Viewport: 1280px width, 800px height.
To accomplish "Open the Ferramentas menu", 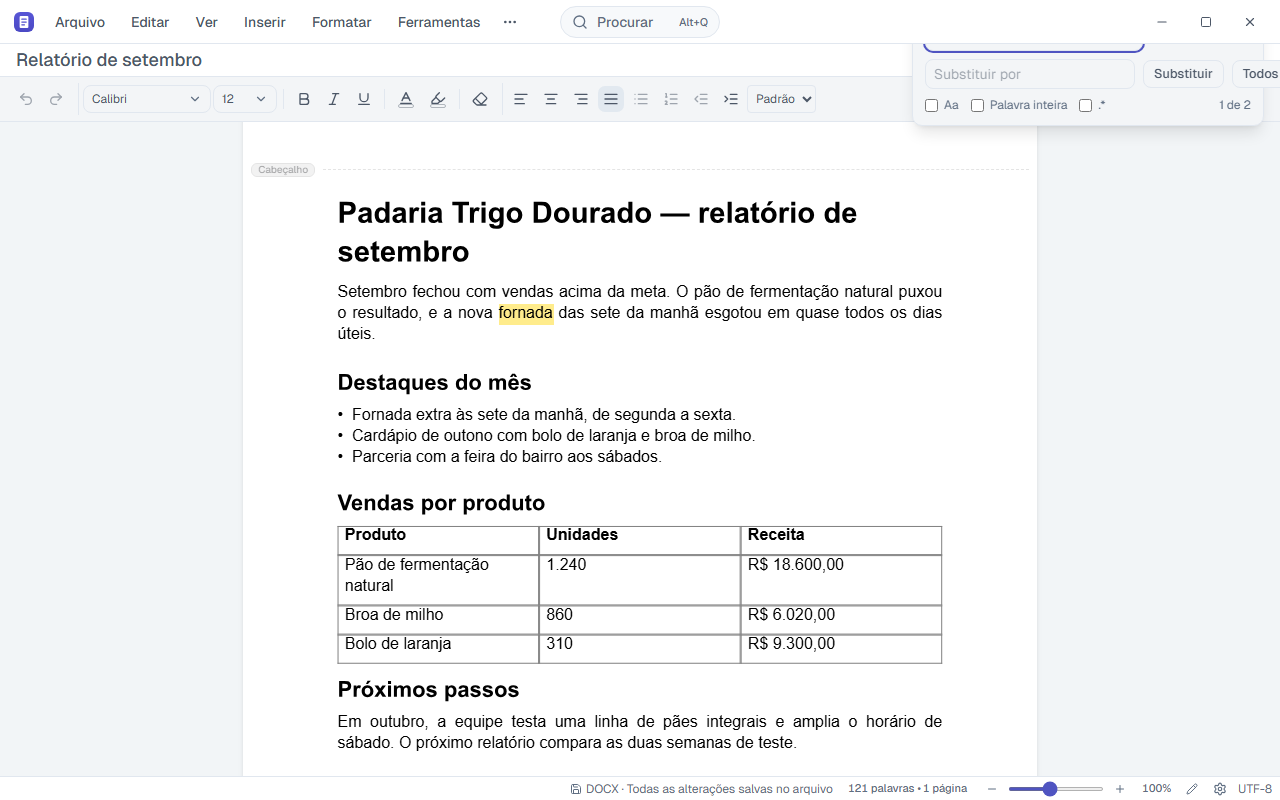I will 439,22.
